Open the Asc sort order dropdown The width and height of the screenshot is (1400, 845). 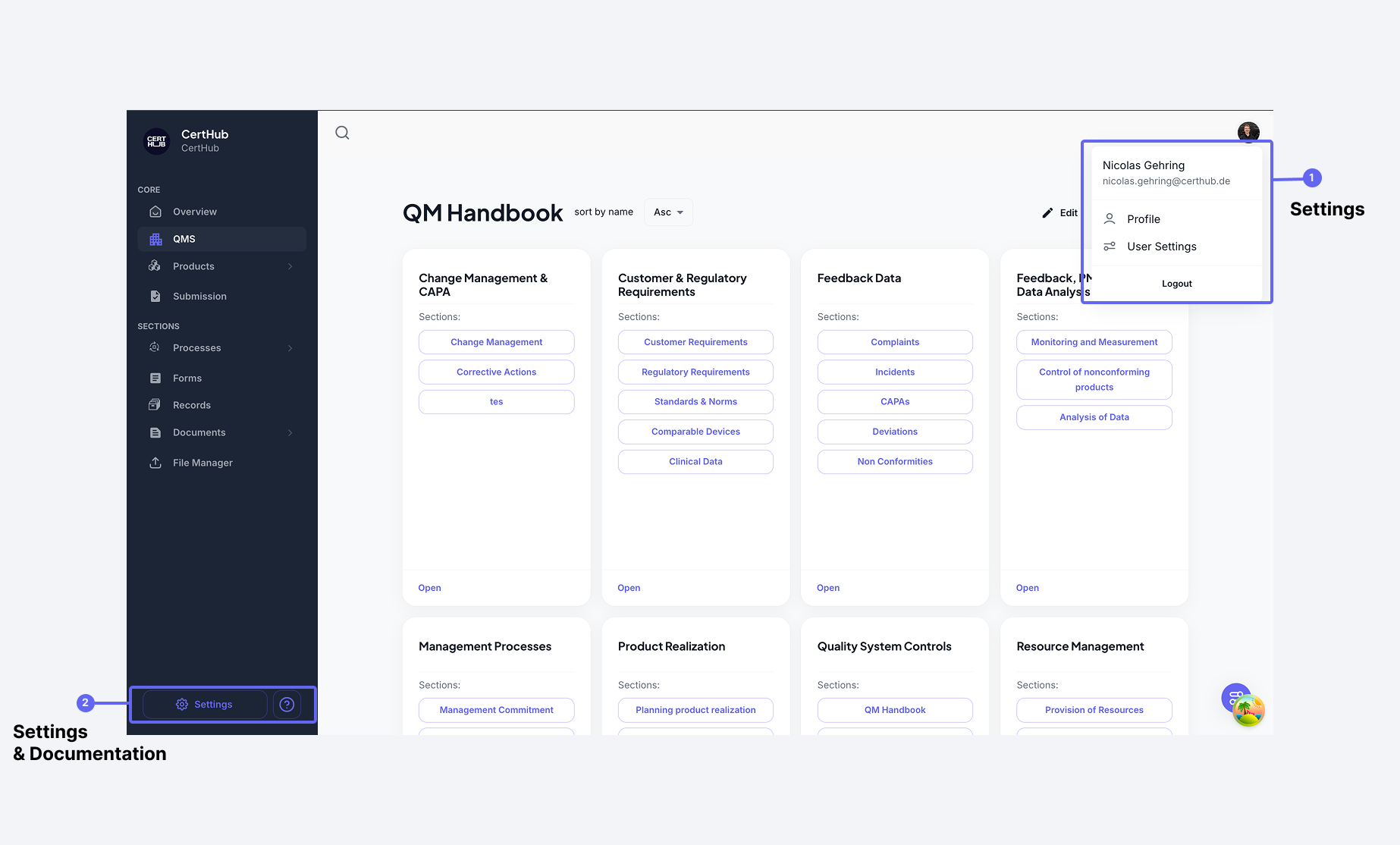tap(668, 212)
